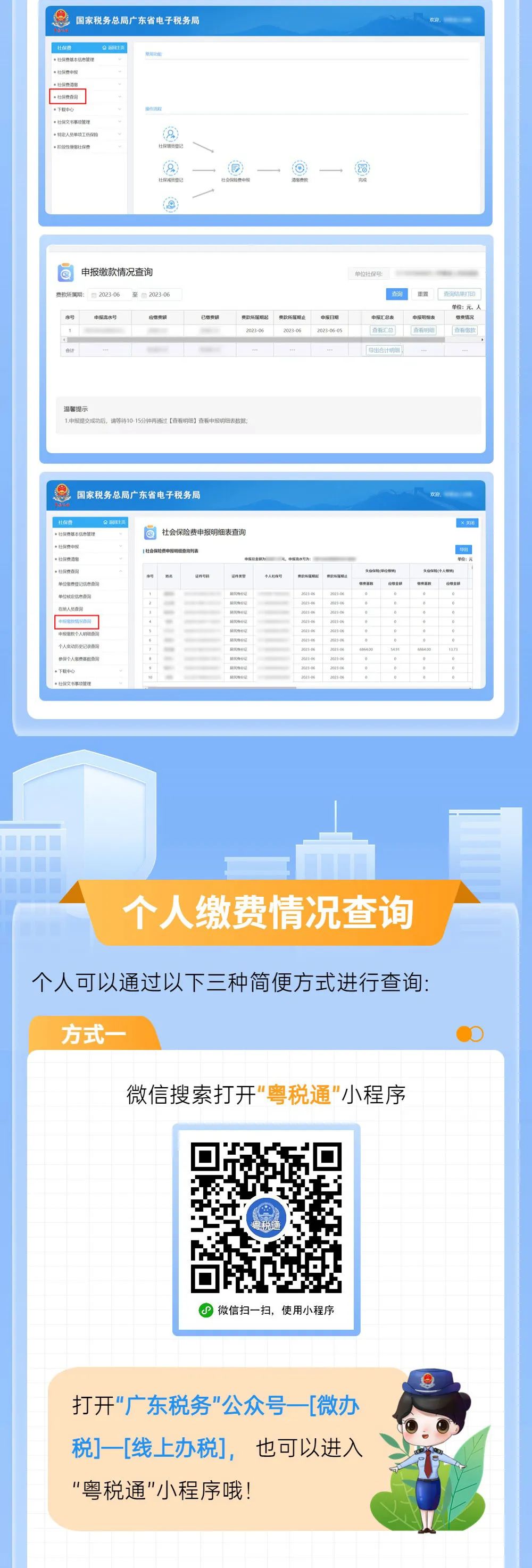Screen dimensions: 532x1568
Task: Click the end period input showing 2023-06
Action: 160,295
